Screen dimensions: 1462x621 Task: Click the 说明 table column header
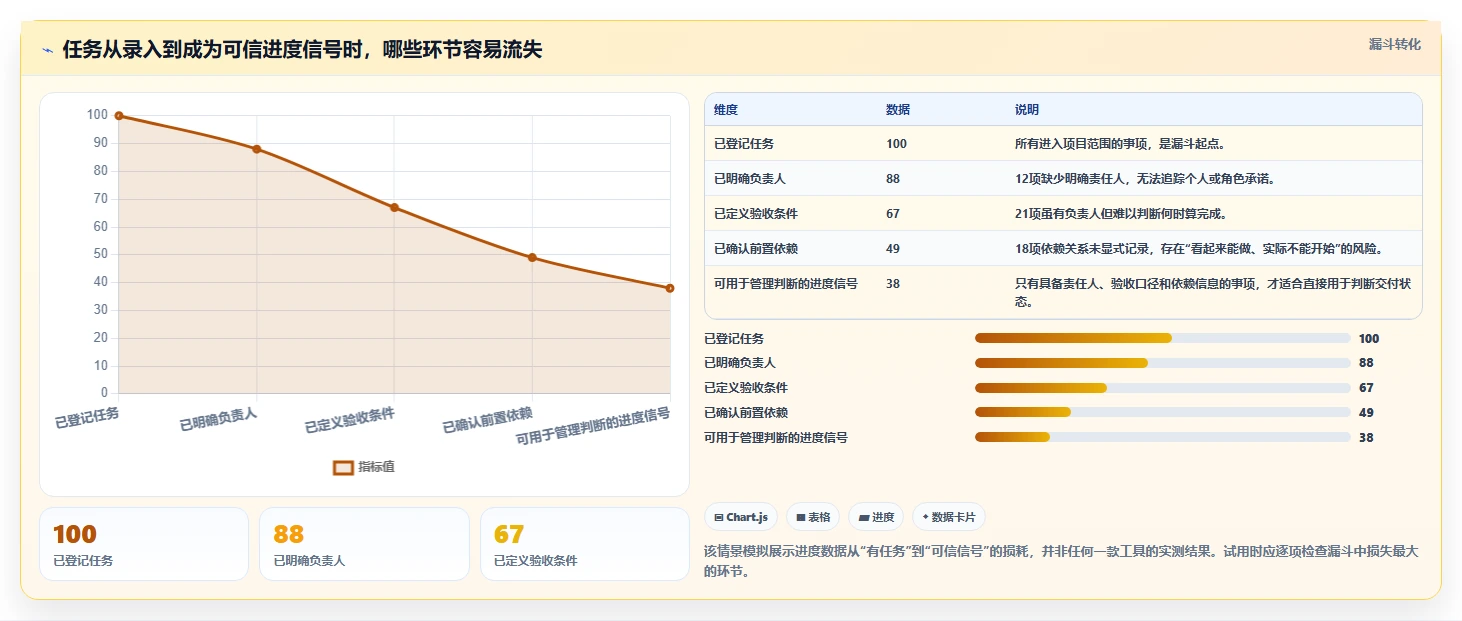coord(1027,109)
